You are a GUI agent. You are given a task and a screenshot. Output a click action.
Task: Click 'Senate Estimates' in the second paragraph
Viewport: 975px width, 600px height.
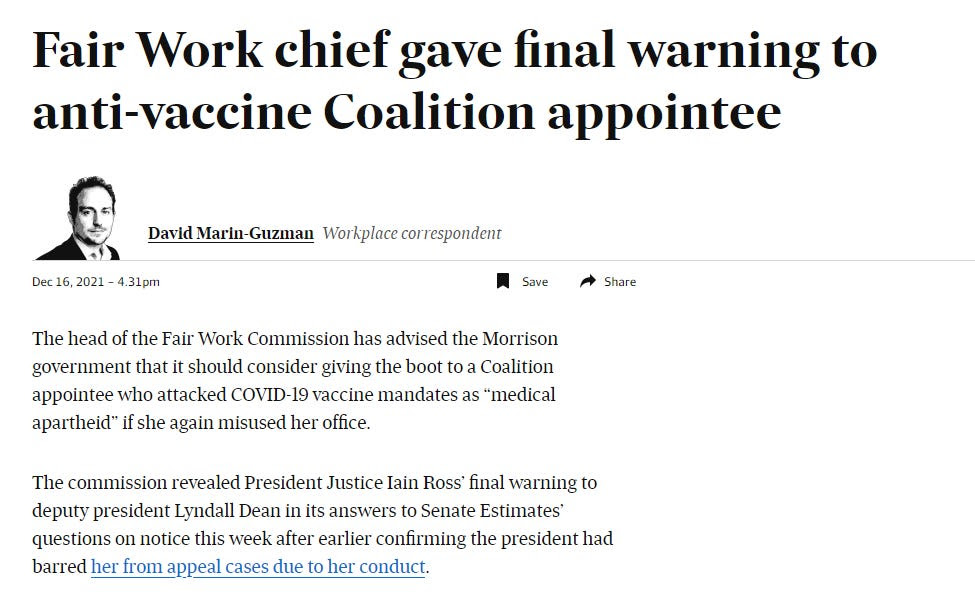[x=492, y=510]
